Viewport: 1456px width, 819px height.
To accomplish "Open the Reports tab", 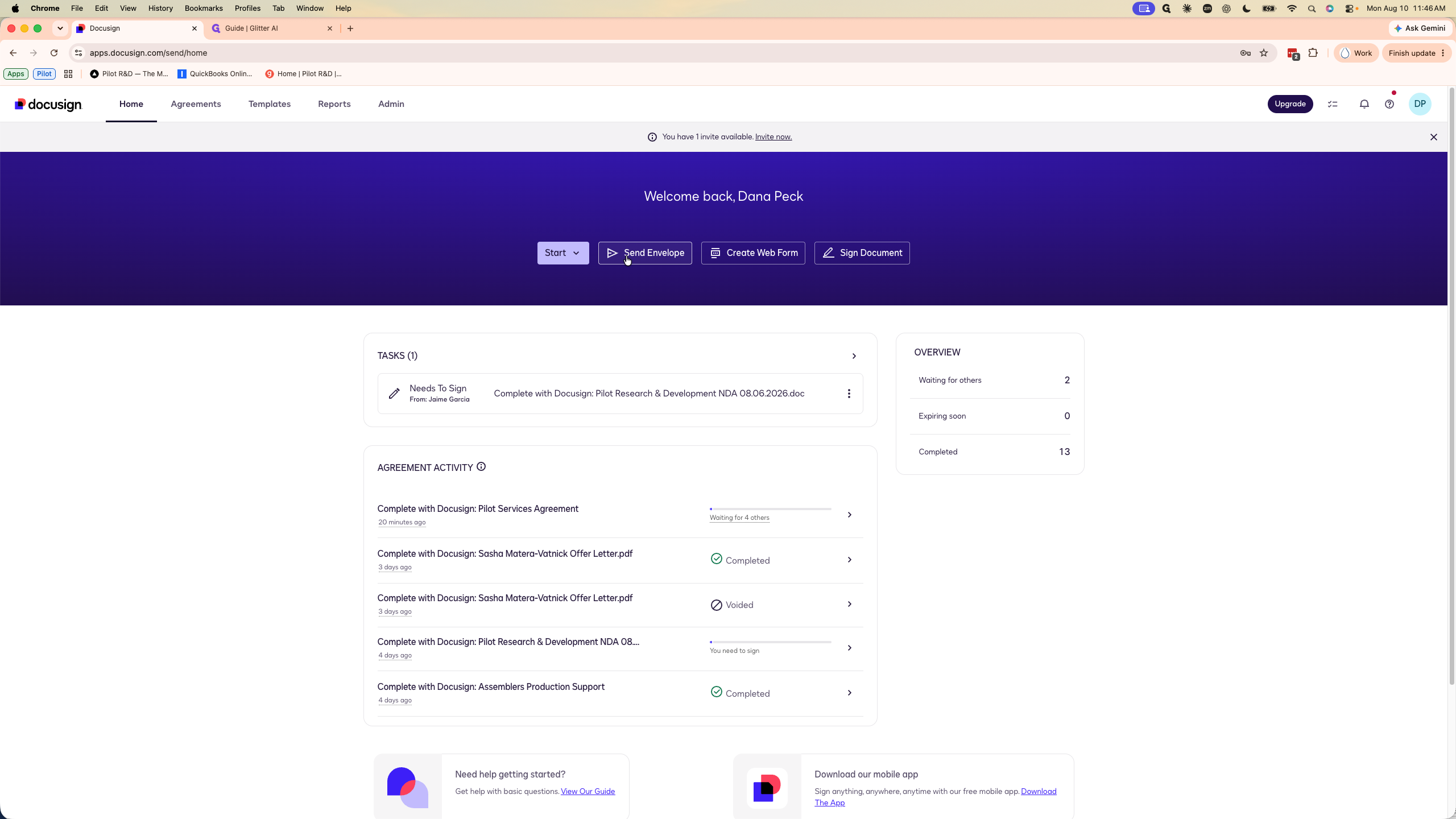I will click(x=334, y=104).
